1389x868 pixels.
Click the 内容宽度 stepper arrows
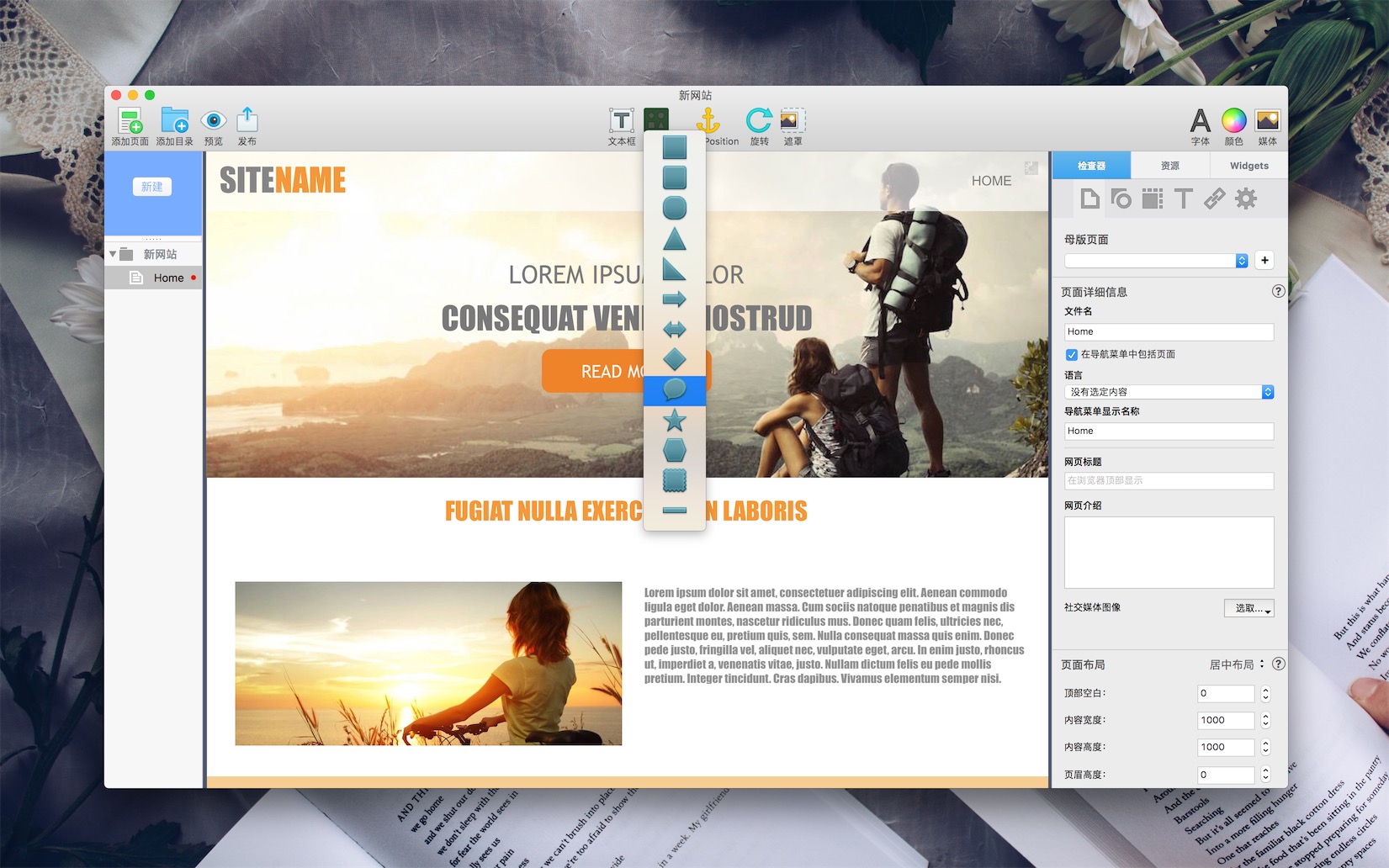1265,721
